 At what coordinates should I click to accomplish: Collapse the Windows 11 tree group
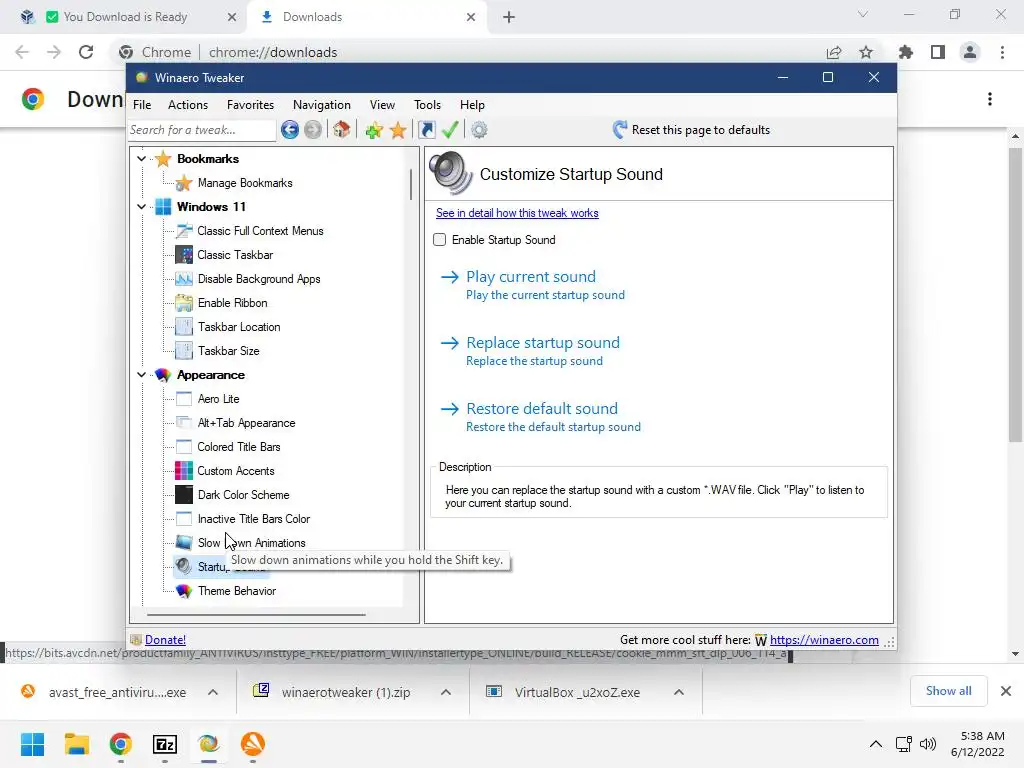[x=141, y=207]
